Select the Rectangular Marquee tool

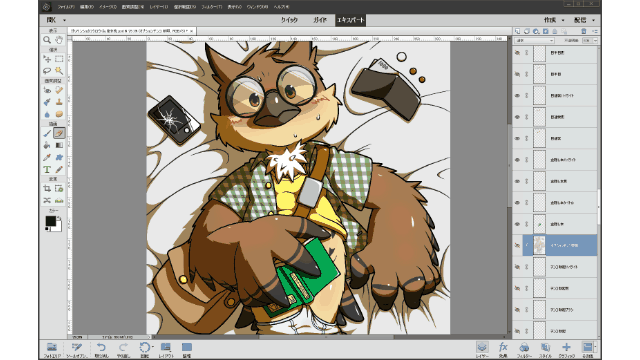pos(59,59)
